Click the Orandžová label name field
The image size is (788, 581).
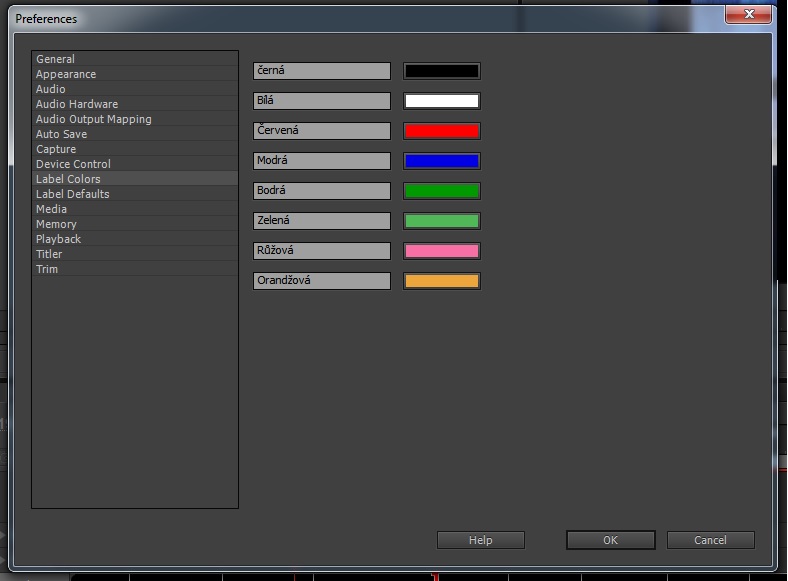pyautogui.click(x=322, y=280)
